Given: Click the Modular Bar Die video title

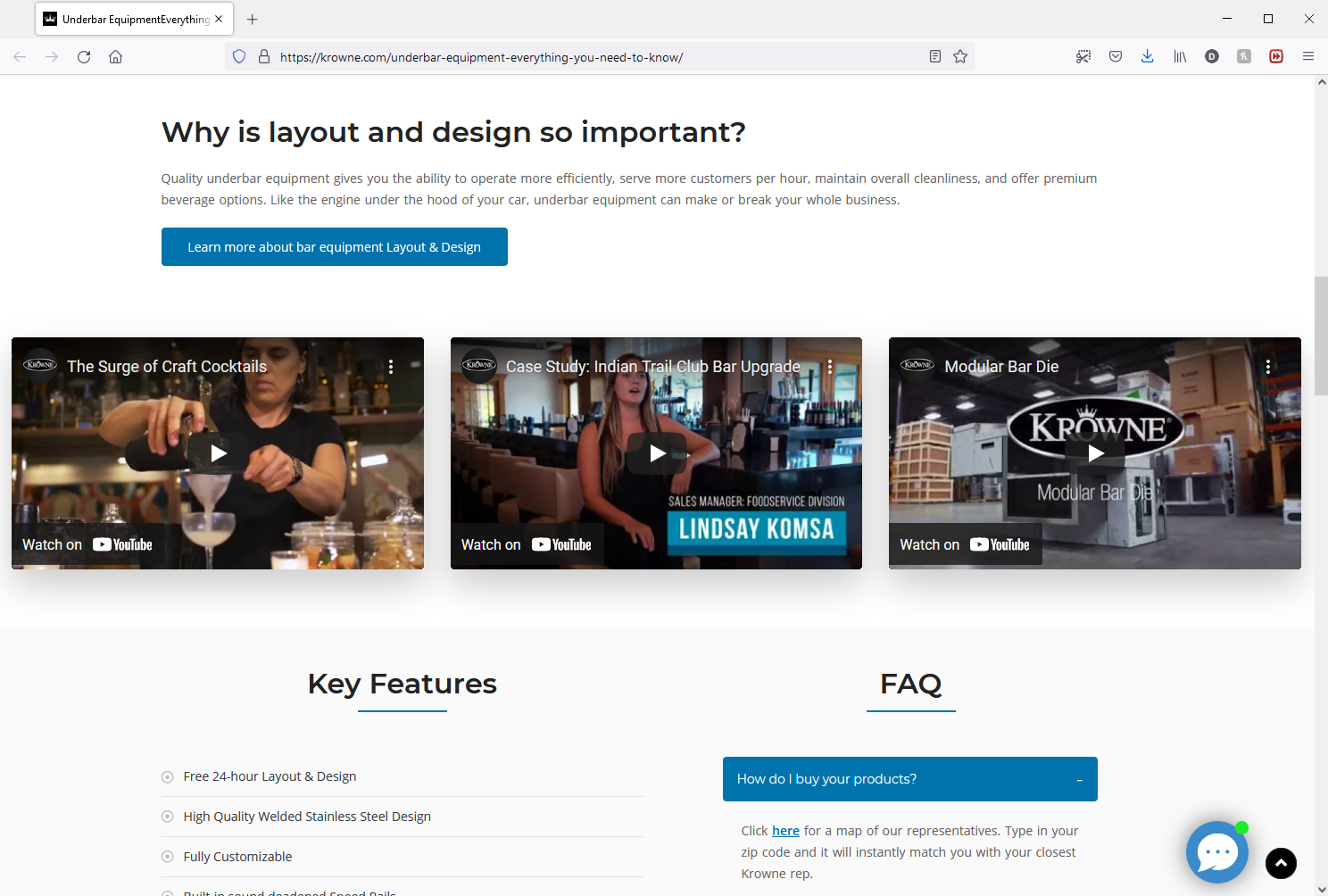Looking at the screenshot, I should click(x=1001, y=367).
